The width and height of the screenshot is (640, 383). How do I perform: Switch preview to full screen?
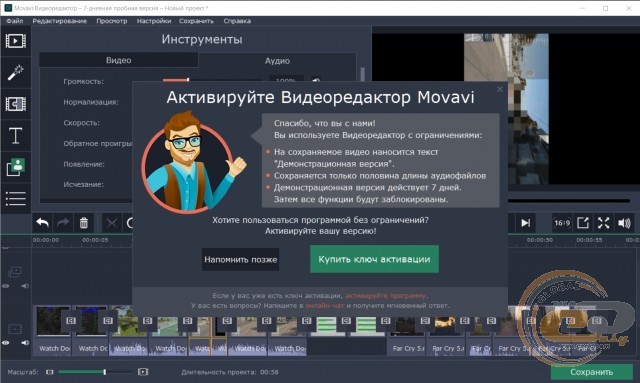click(x=603, y=223)
